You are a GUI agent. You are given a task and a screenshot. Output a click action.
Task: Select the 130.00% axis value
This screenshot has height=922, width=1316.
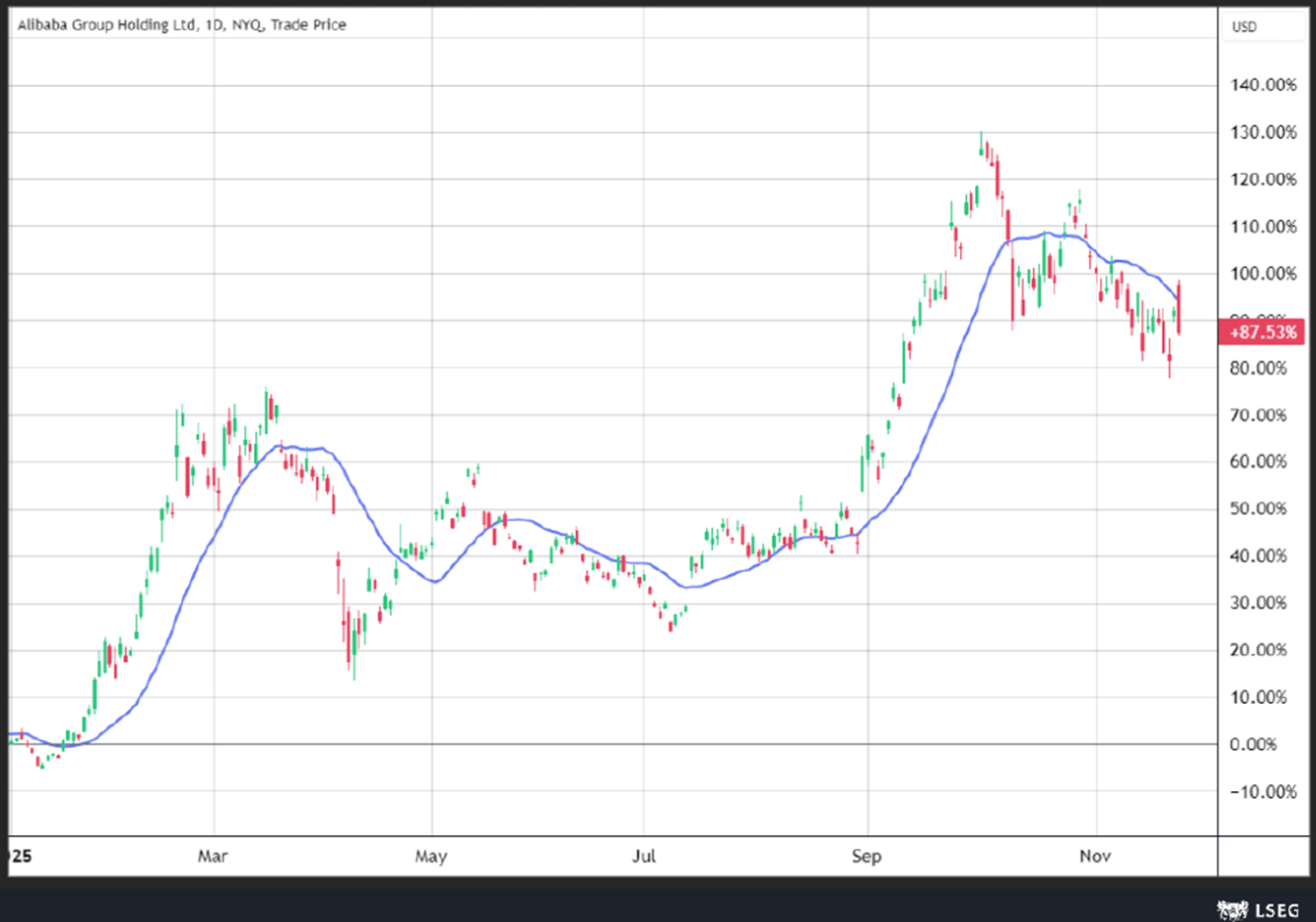coord(1263,133)
